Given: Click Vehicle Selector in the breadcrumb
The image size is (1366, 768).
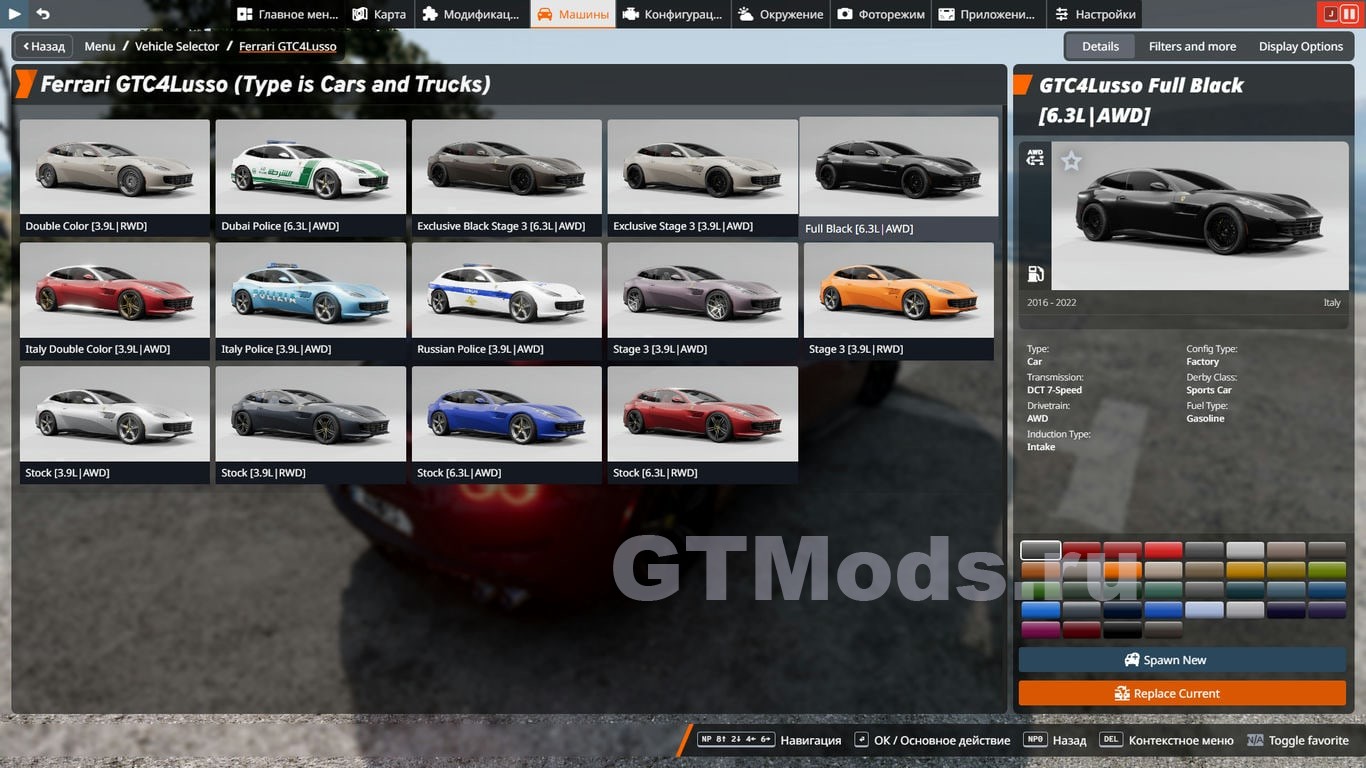Looking at the screenshot, I should pyautogui.click(x=177, y=46).
